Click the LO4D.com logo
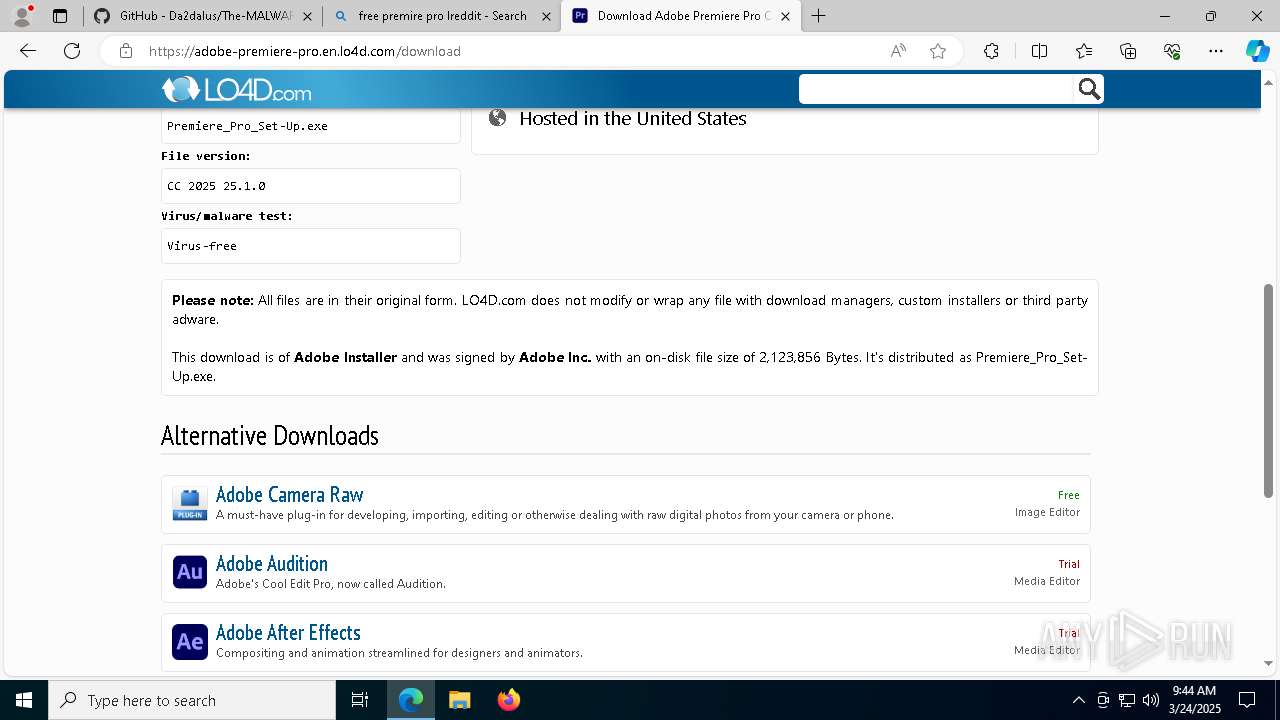This screenshot has width=1280, height=720. (237, 90)
